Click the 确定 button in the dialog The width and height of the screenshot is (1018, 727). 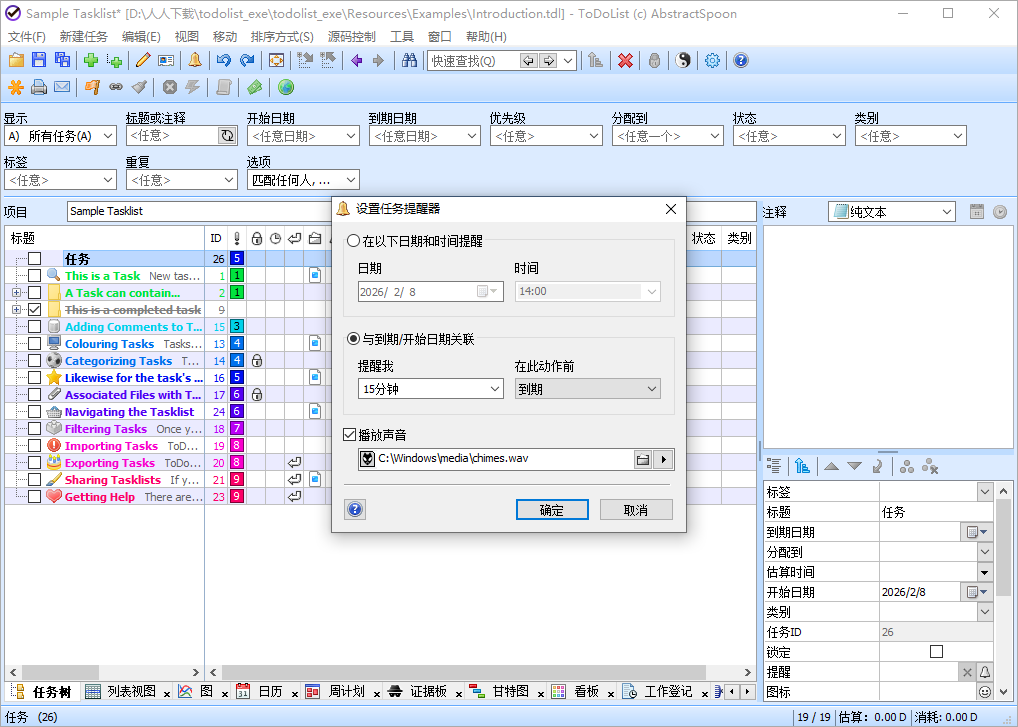tap(552, 508)
